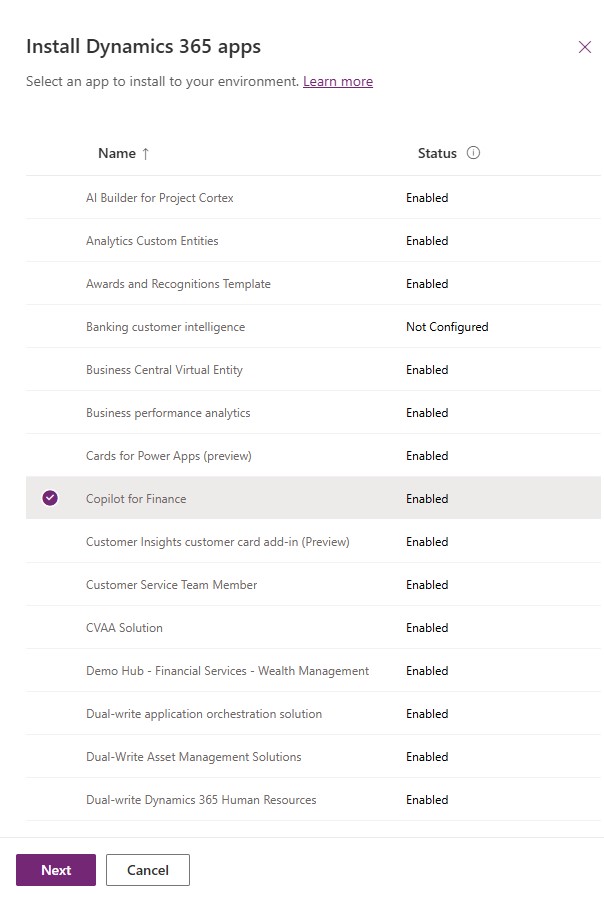Pick Customer Service Team Member row
Image resolution: width=604 pixels, height=902 pixels.
(x=314, y=584)
